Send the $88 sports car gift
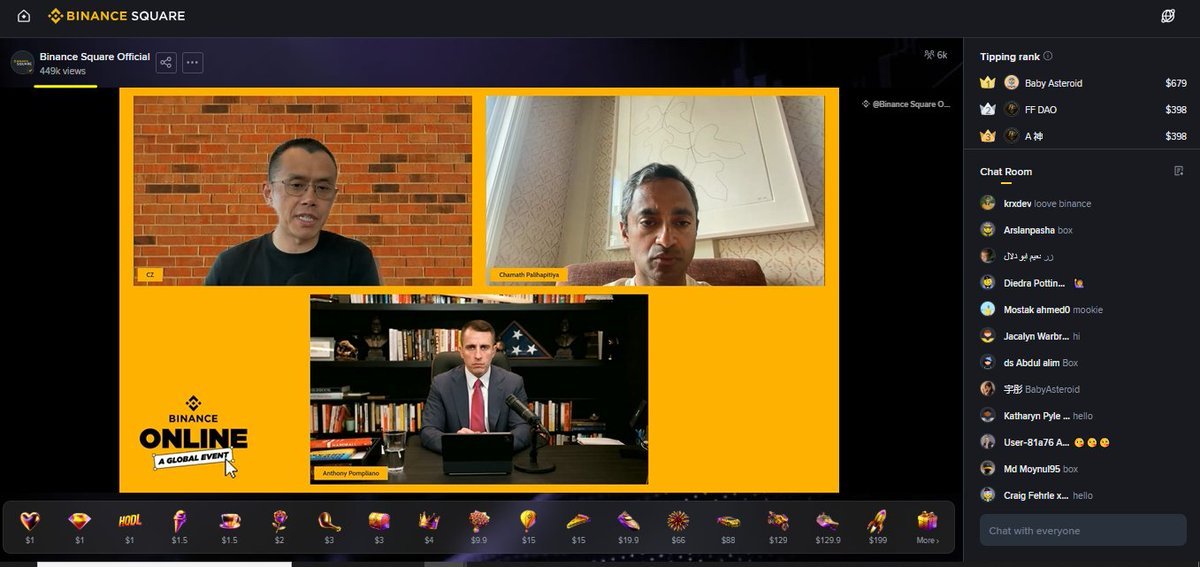The width and height of the screenshot is (1200, 567). (728, 526)
